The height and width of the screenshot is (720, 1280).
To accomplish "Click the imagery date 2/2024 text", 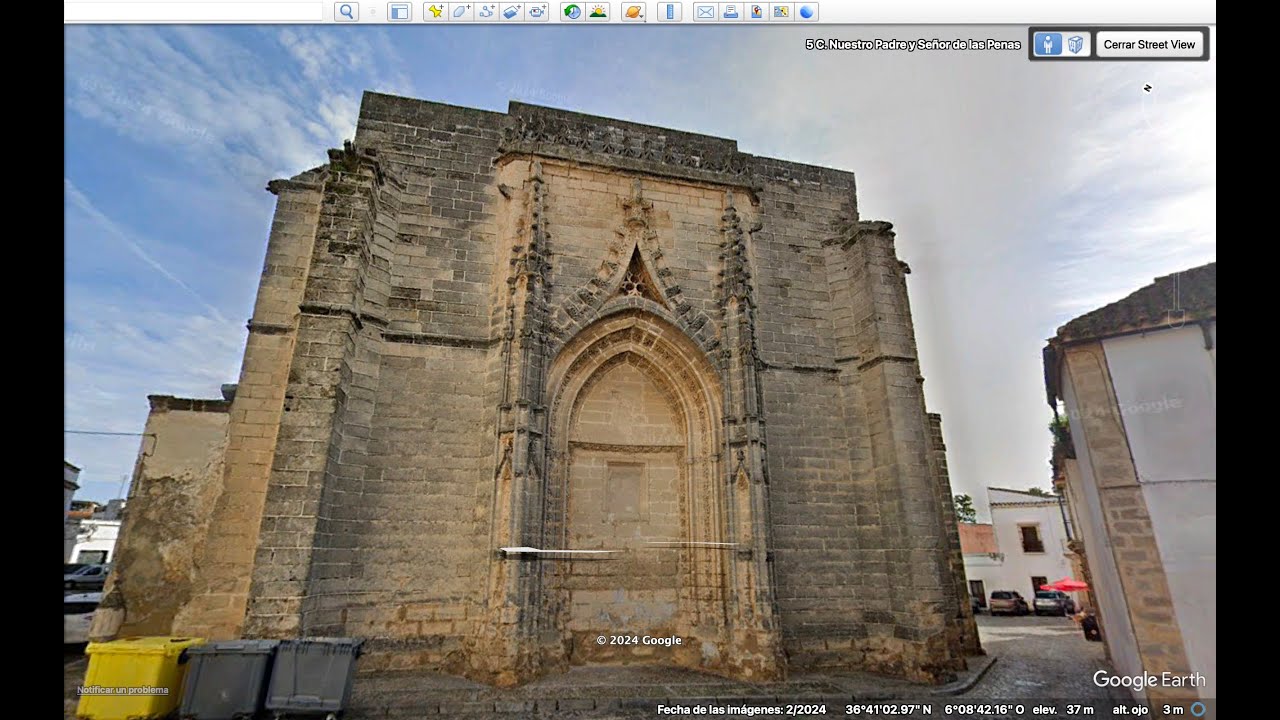I will click(x=741, y=709).
